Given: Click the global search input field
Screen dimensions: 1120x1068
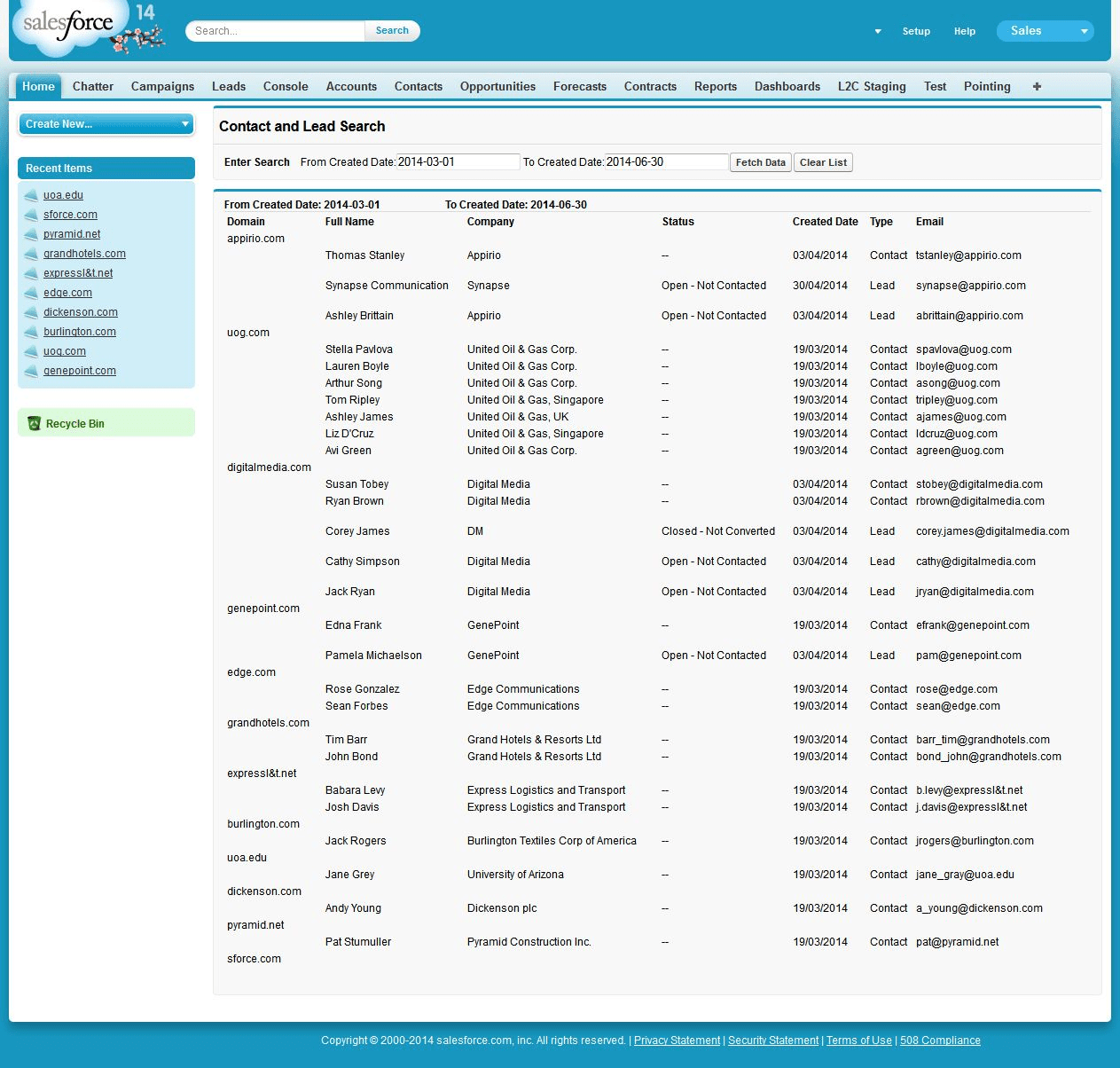Looking at the screenshot, I should point(276,31).
